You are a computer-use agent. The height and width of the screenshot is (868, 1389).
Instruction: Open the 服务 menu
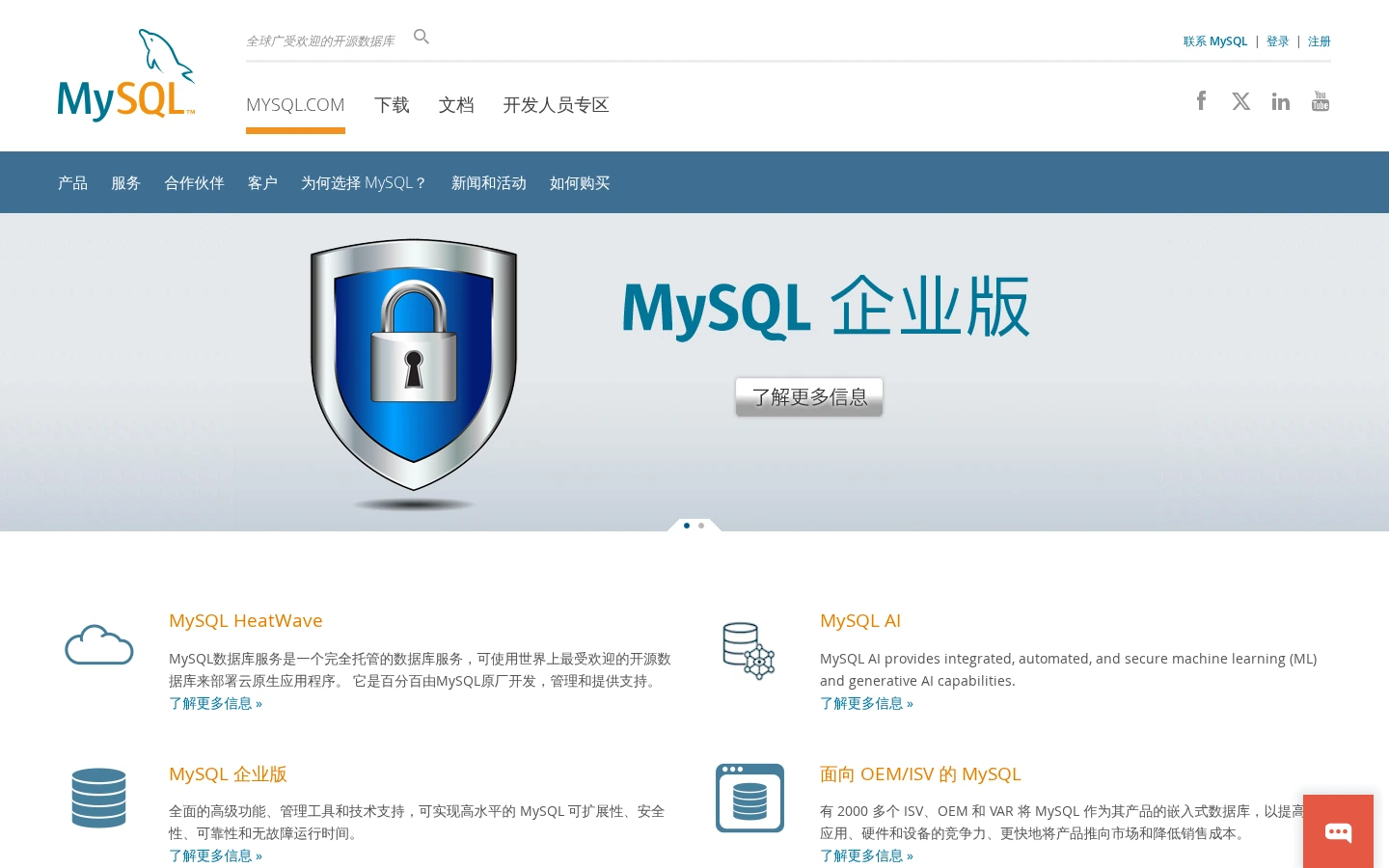click(x=125, y=182)
